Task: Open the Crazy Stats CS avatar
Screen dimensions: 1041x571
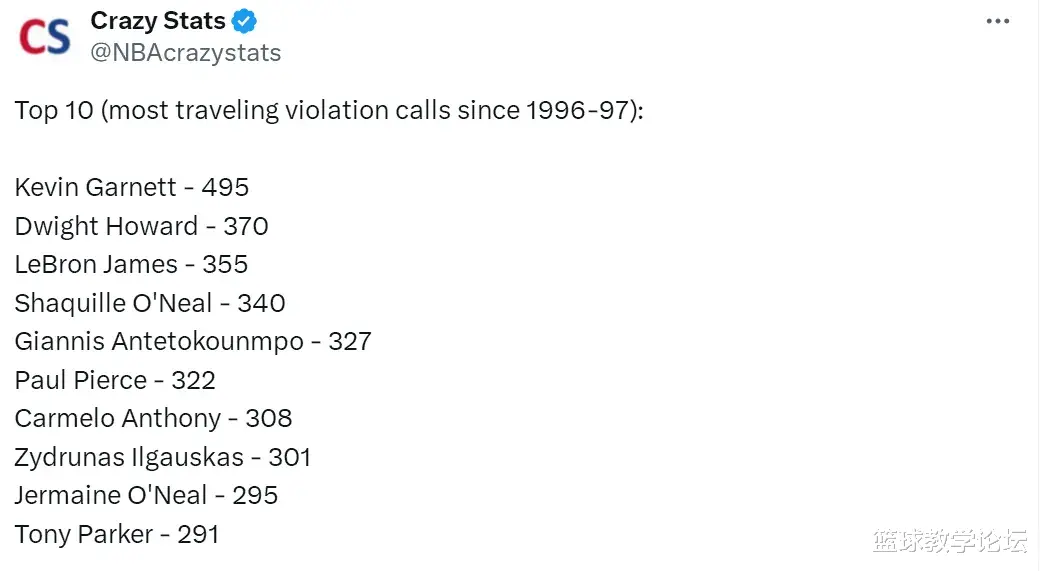Action: click(45, 36)
